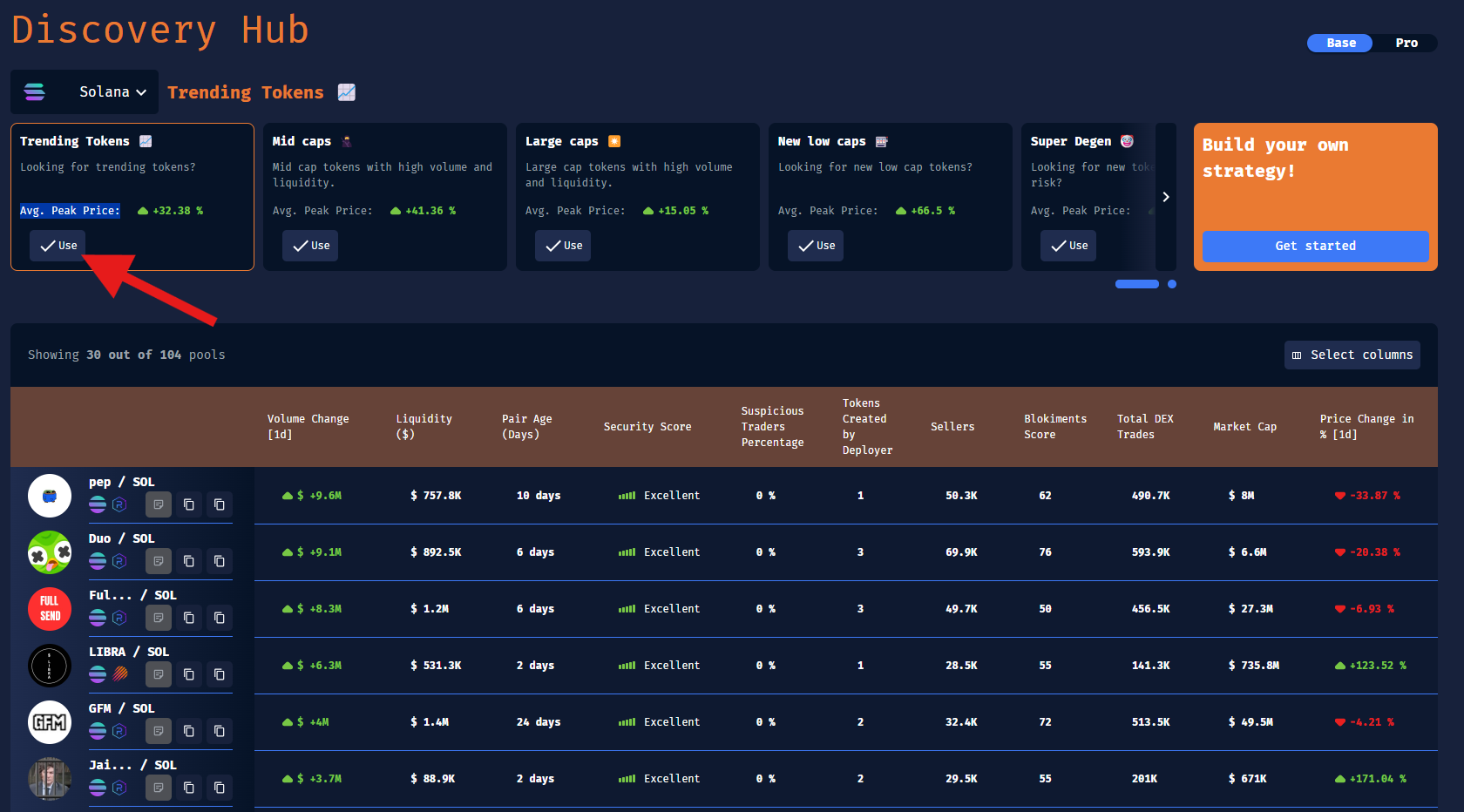This screenshot has width=1464, height=812.
Task: Open the Select columns picker
Action: click(x=1352, y=355)
